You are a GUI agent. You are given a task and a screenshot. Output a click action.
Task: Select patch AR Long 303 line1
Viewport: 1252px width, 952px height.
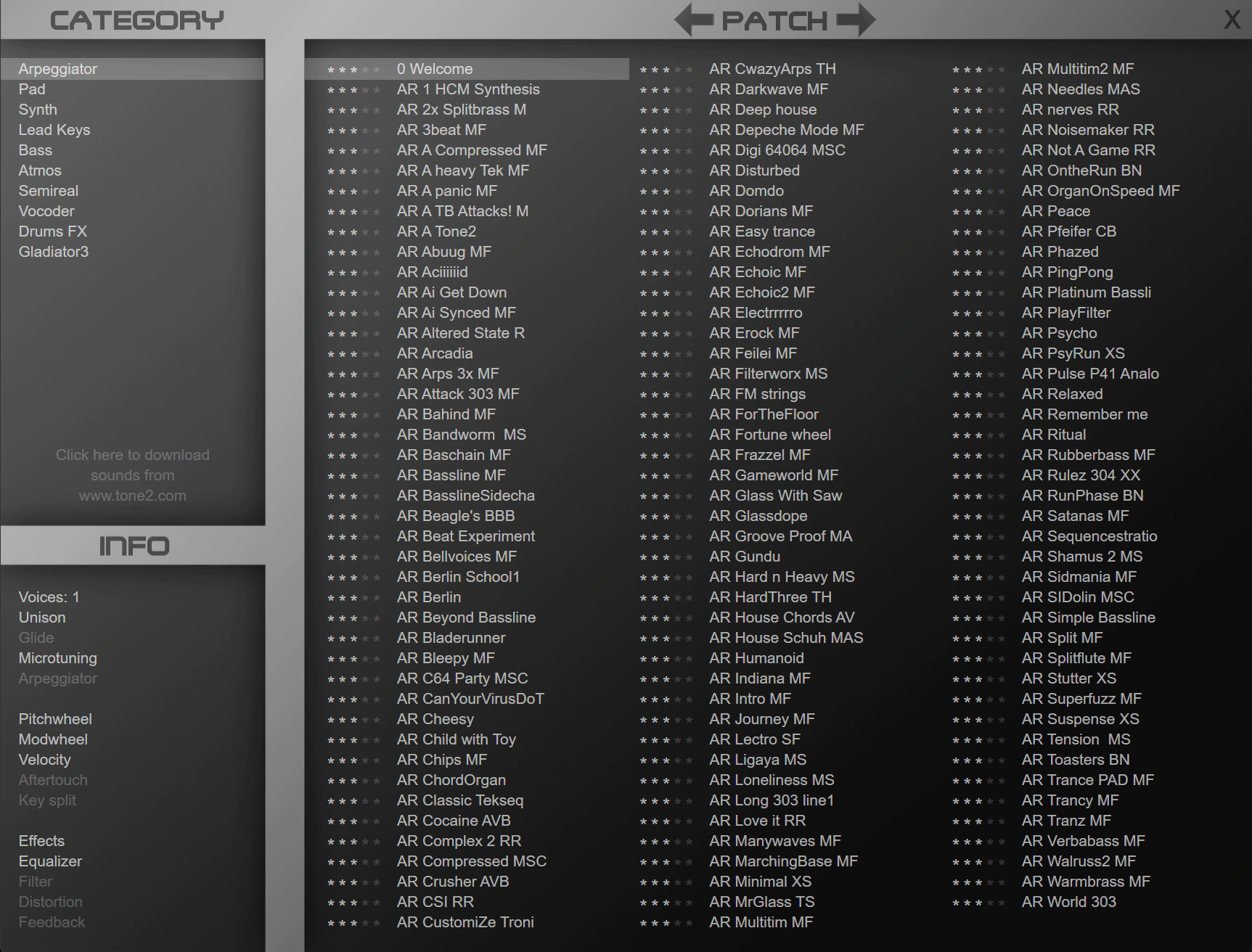point(772,800)
